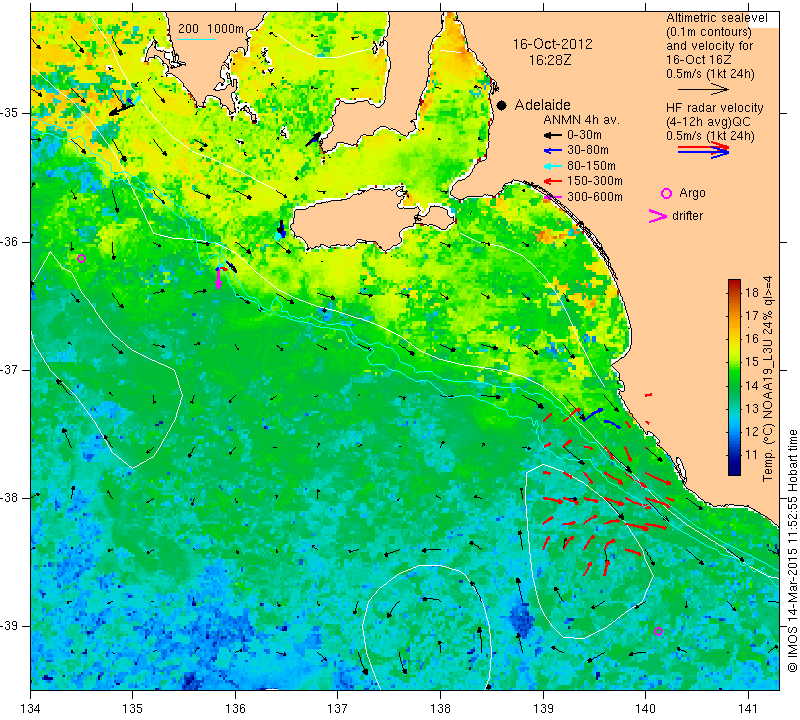Click the 11 degree colorbar label
The width and height of the screenshot is (800, 720).
click(752, 455)
